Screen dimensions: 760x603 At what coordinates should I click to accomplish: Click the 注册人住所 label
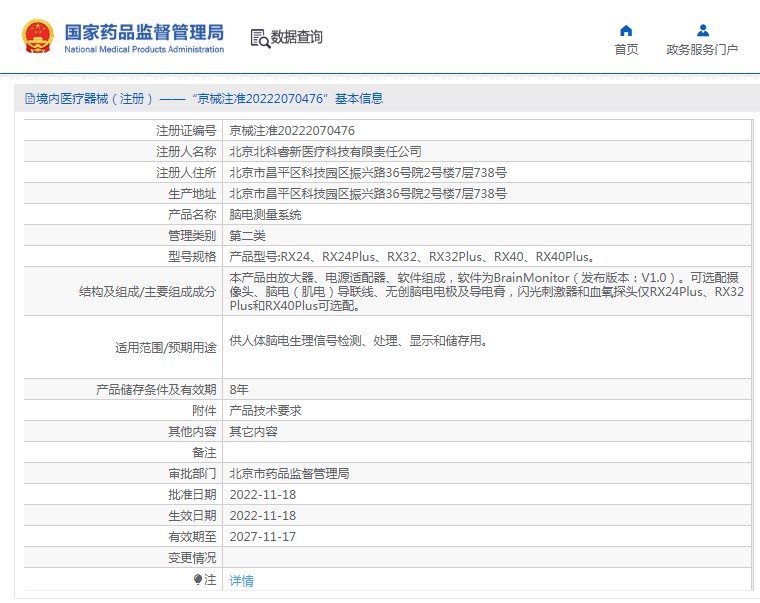pos(186,173)
